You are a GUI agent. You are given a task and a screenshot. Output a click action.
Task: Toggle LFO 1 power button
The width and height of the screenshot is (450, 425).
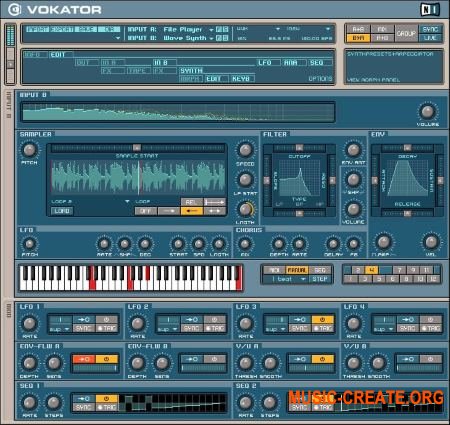point(107,319)
